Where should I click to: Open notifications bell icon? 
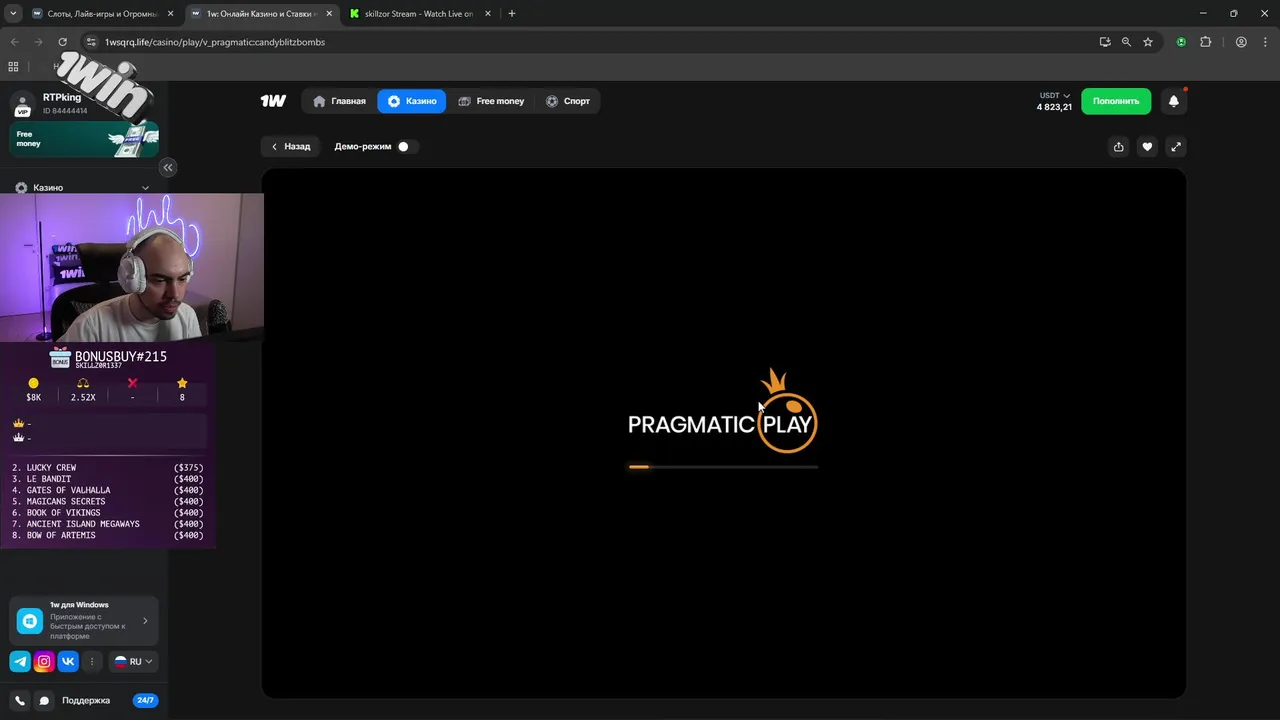(1174, 101)
